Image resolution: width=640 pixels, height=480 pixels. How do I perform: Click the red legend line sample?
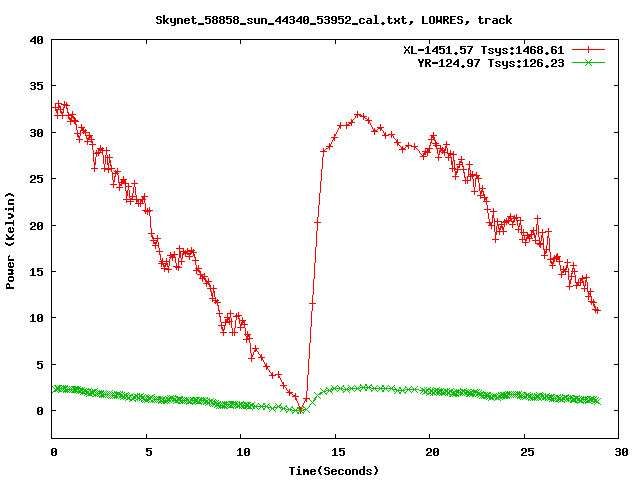[588, 50]
